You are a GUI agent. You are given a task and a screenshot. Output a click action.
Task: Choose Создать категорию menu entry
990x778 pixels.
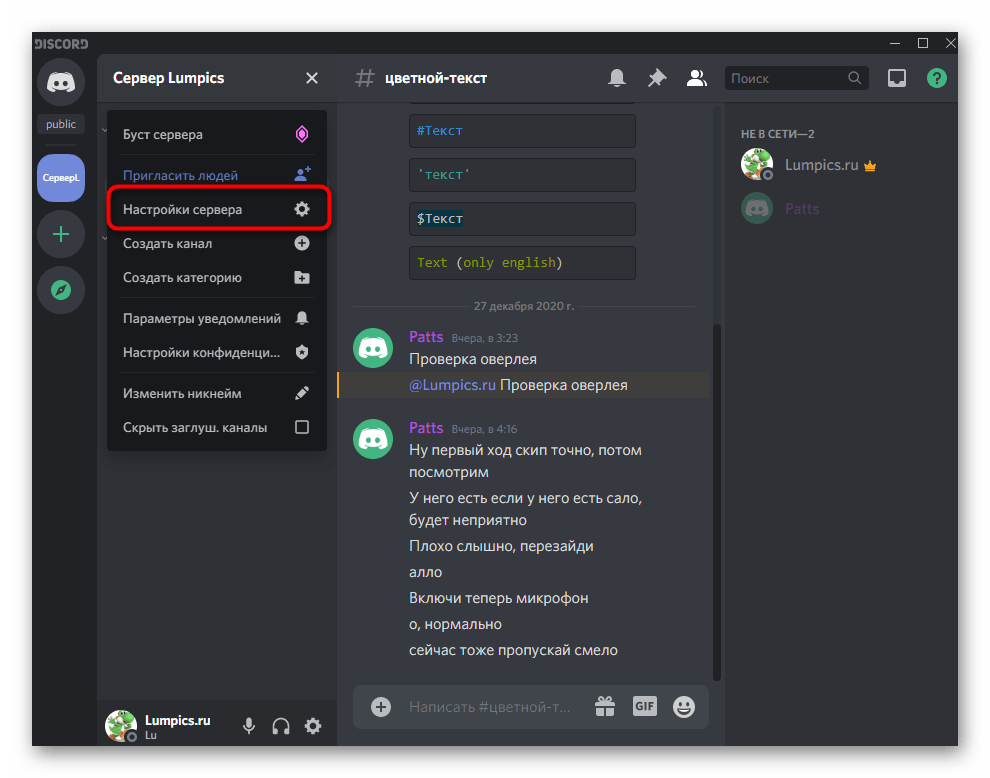point(217,277)
